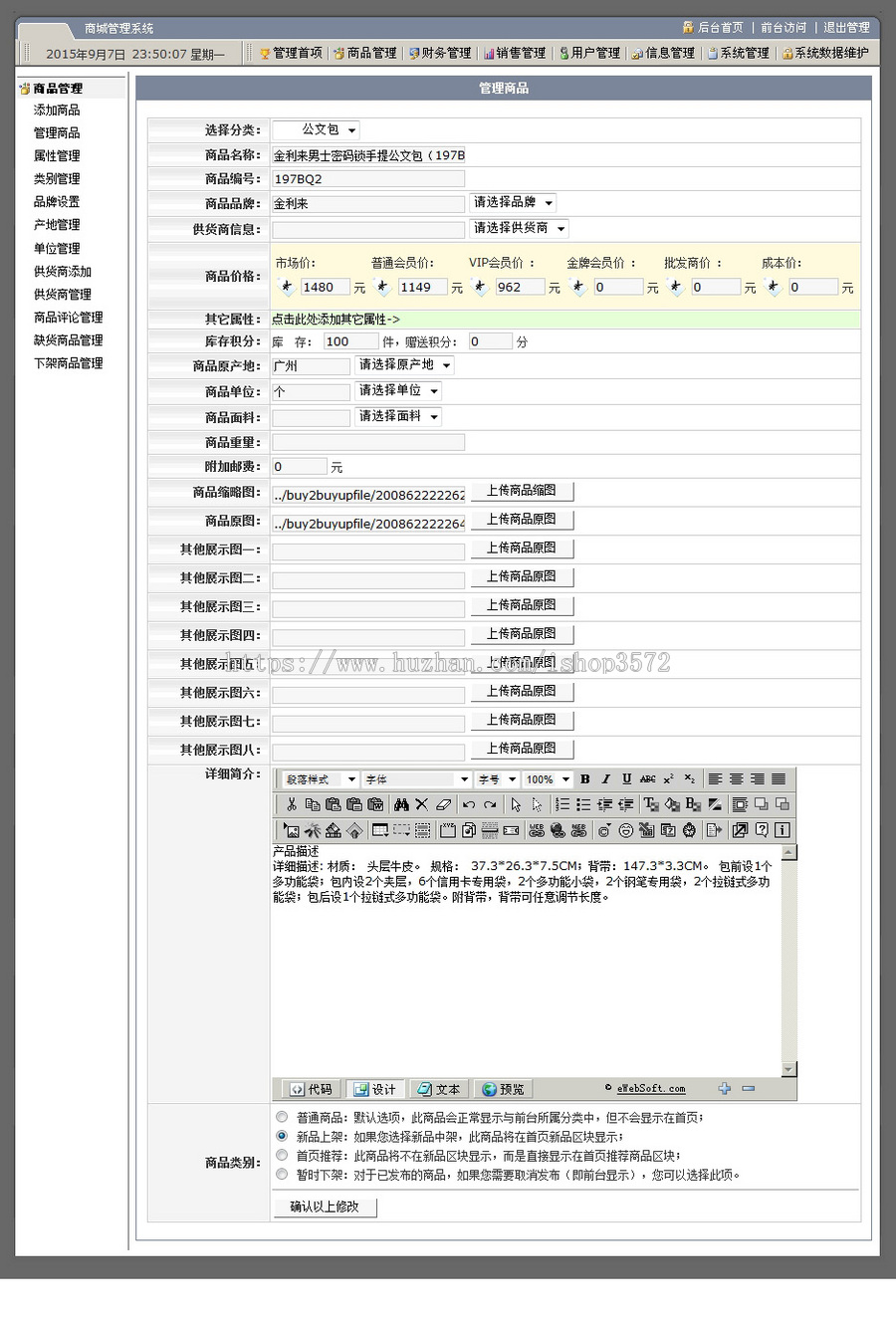Open 品牌设置 in sidebar
Screen dimensions: 896x1320
pyautogui.click(x=57, y=202)
